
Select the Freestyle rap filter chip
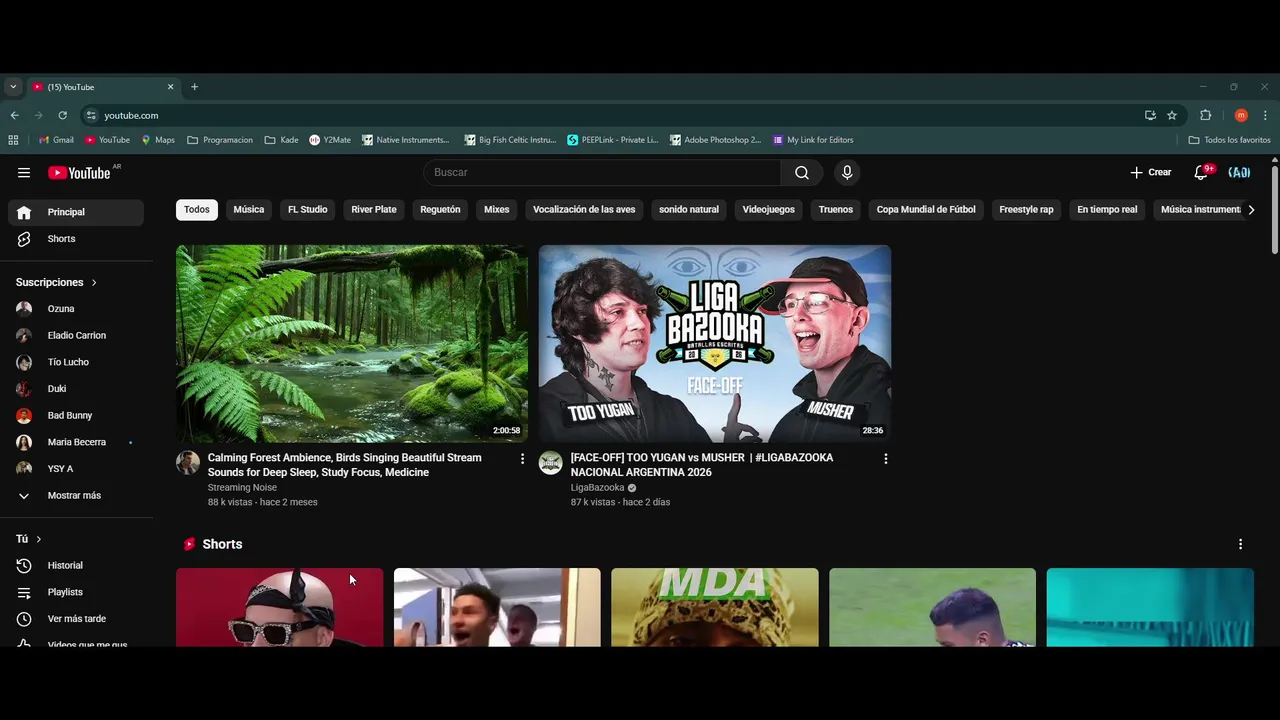pos(1026,210)
